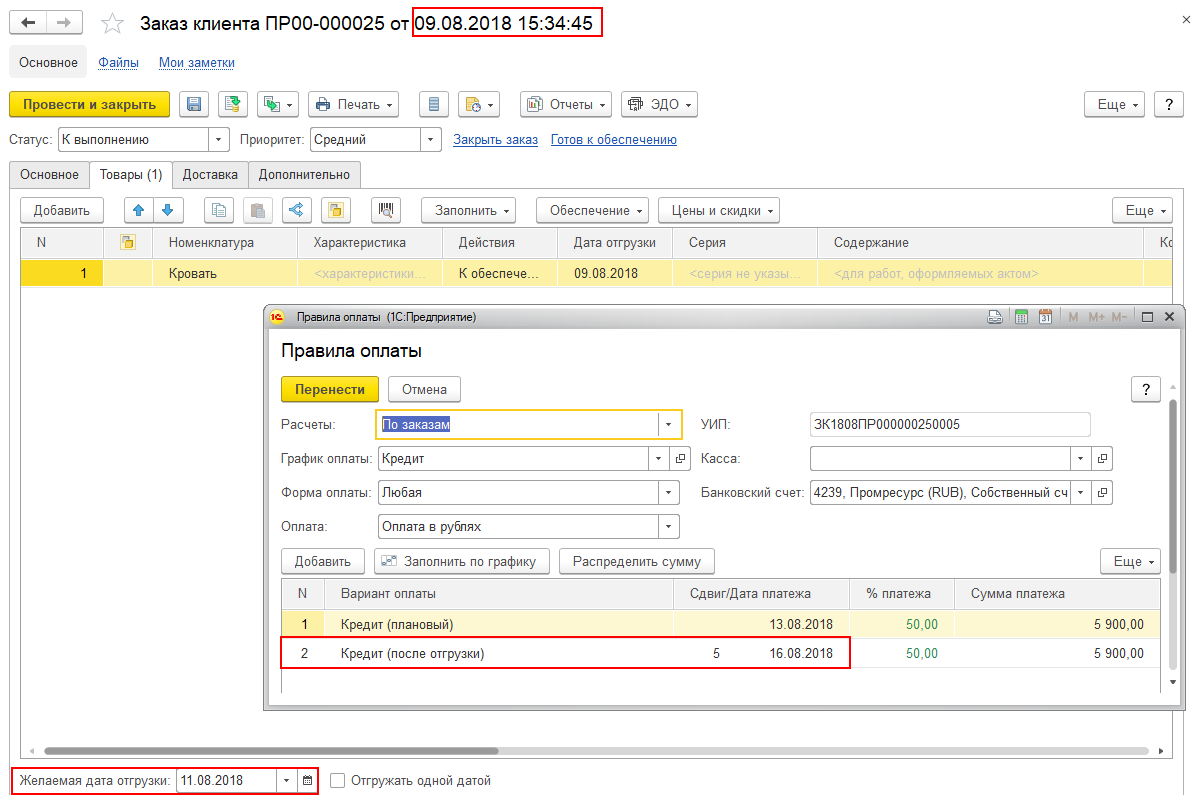
Task: Click the horizontal scrollbar of goods table
Action: [270, 750]
